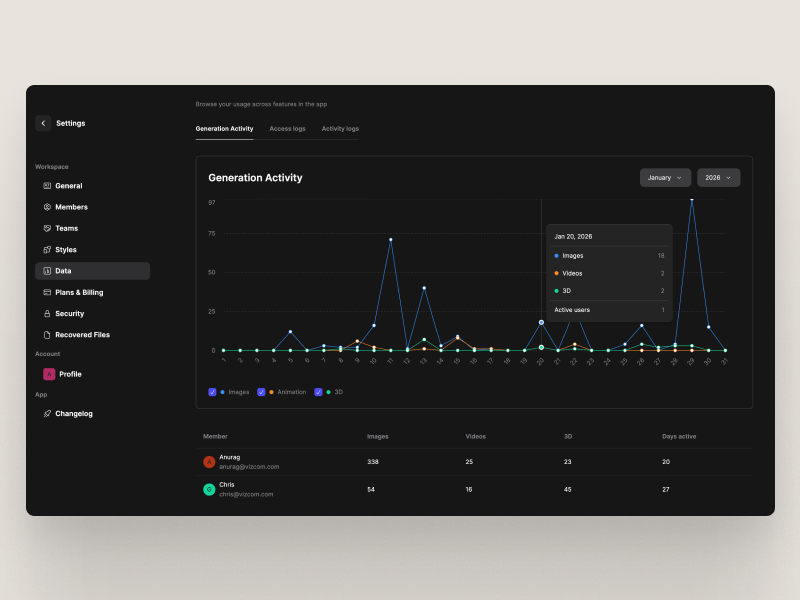800x600 pixels.
Task: Open the 2026 year dropdown
Action: pyautogui.click(x=718, y=177)
